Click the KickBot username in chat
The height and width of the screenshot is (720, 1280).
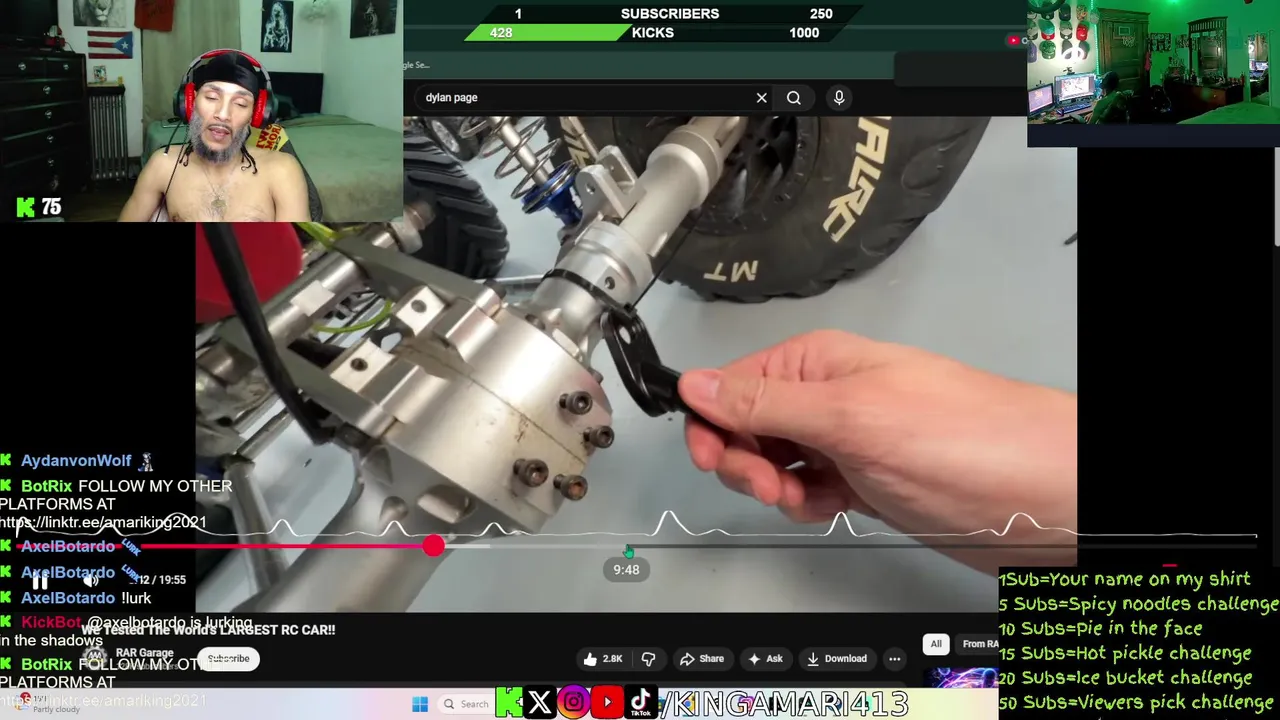click(50, 623)
